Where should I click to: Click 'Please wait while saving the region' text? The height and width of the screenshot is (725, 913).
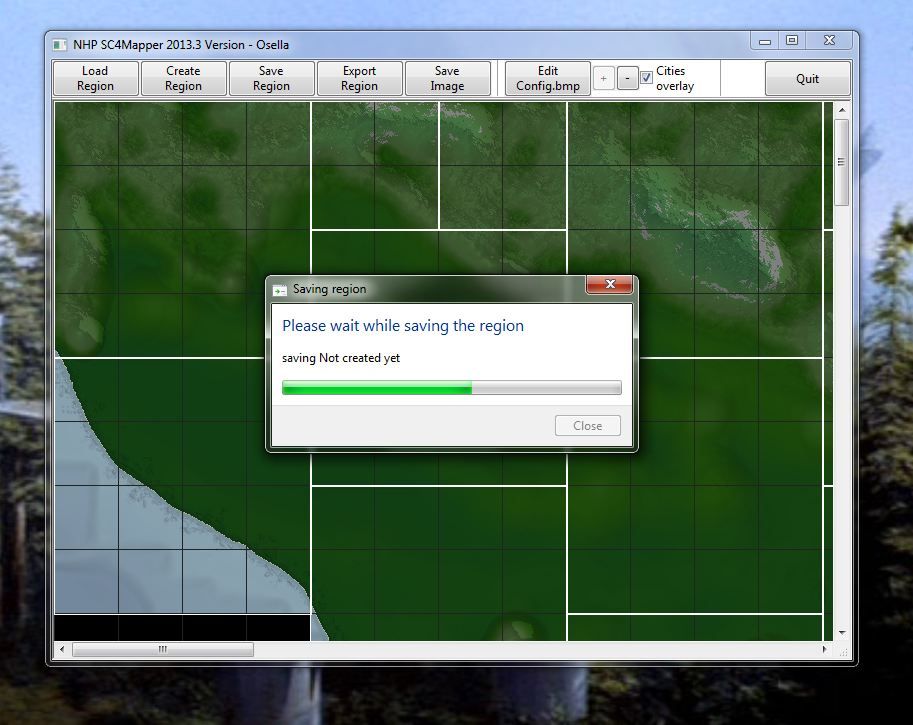[x=403, y=326]
